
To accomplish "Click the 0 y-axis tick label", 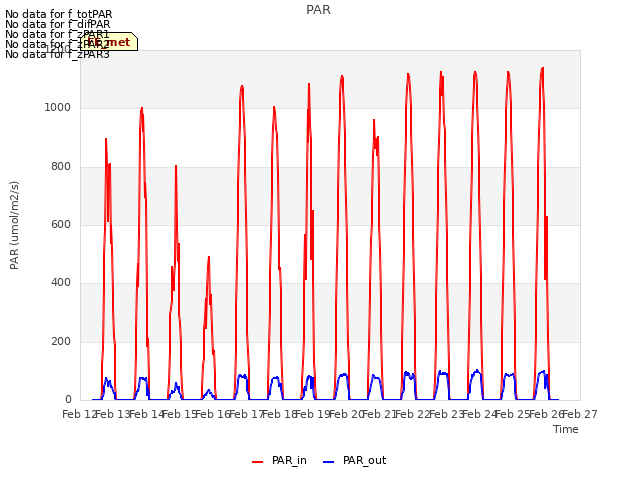I will pos(68,400).
